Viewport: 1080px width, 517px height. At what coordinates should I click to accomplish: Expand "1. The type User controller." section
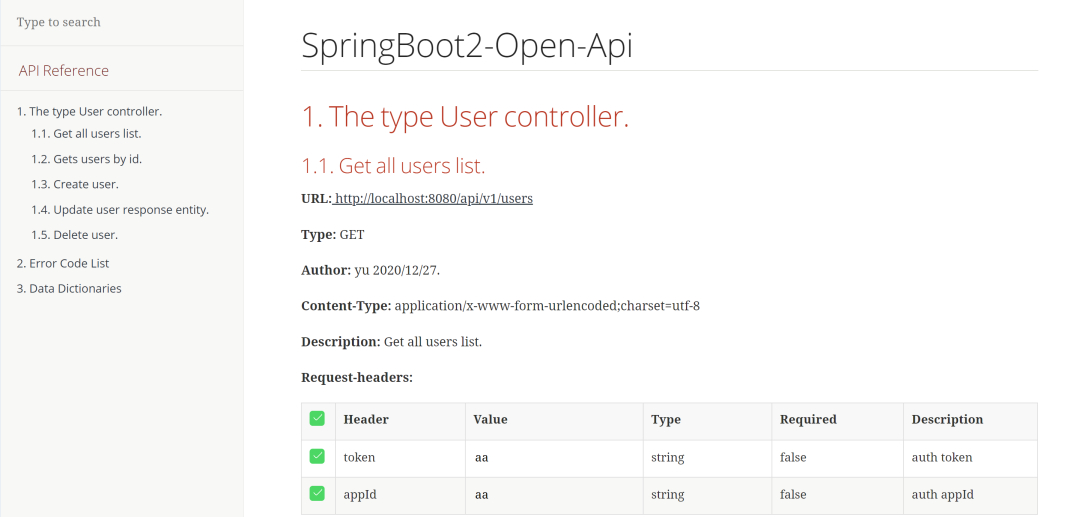click(89, 112)
